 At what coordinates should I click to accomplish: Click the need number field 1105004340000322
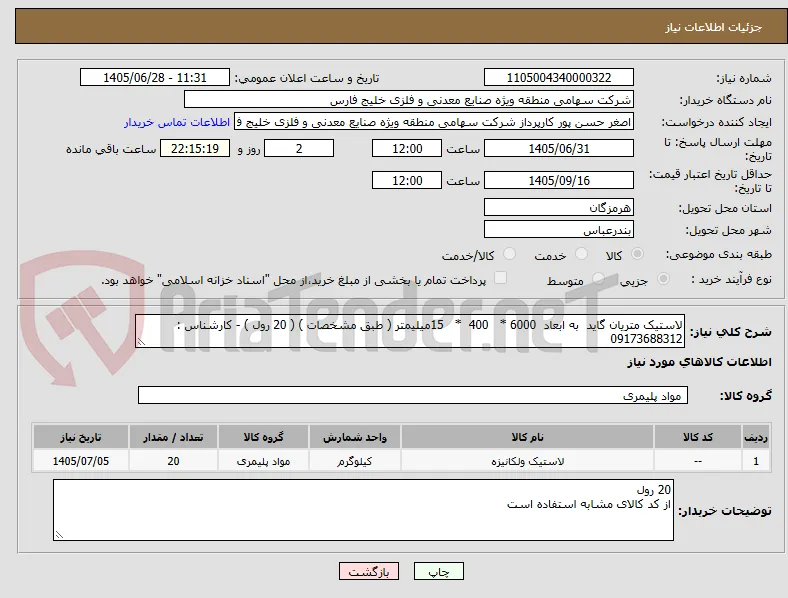[x=559, y=77]
